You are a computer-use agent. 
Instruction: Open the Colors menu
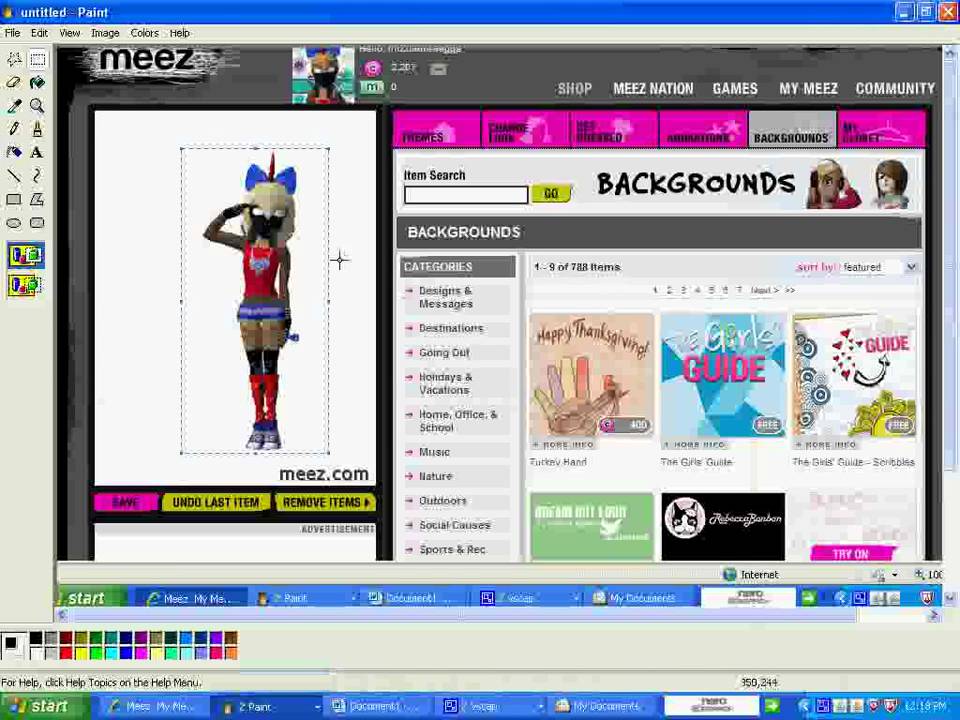(144, 33)
